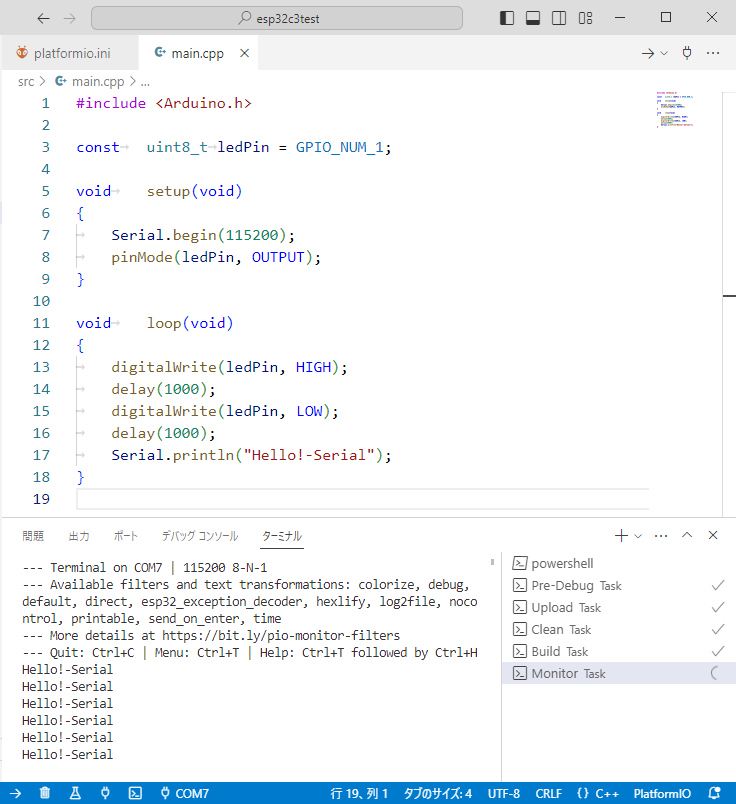Click GPIO_NUM_1 in line 3

[339, 148]
